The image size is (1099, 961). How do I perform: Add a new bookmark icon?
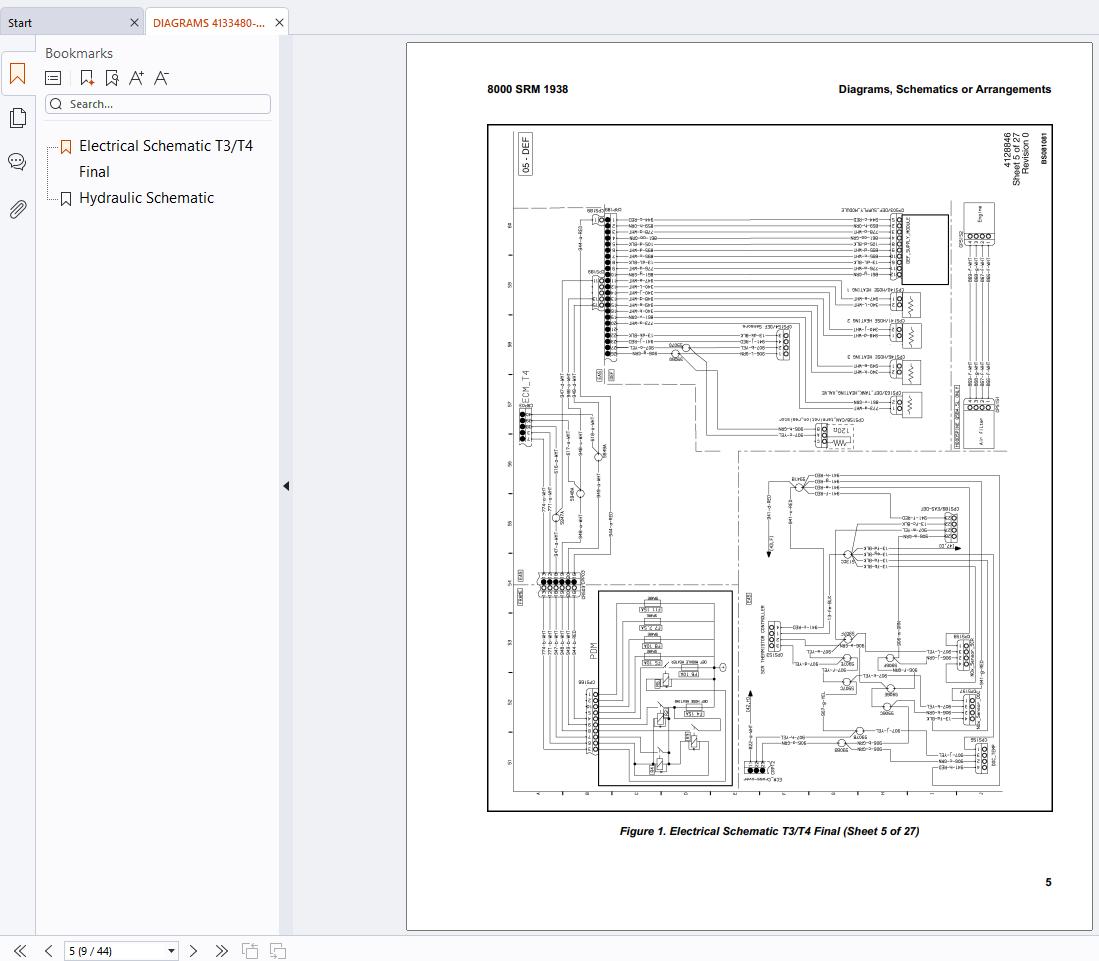(x=86, y=78)
